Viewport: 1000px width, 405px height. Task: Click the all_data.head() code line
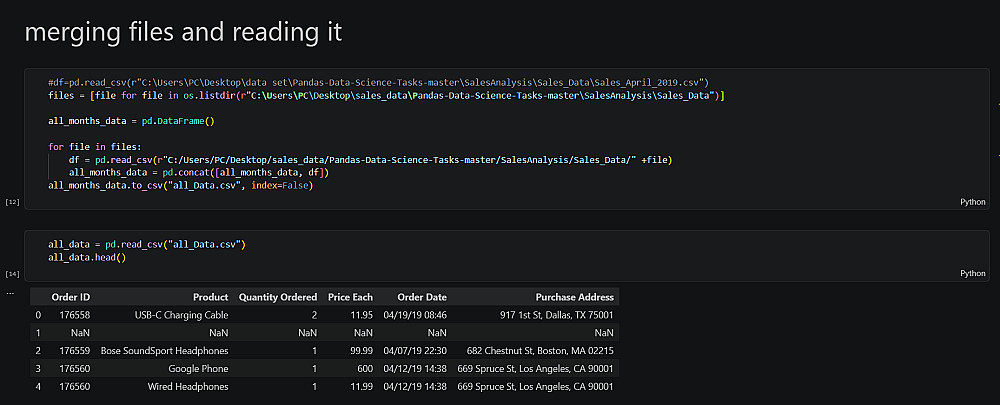click(x=87, y=258)
